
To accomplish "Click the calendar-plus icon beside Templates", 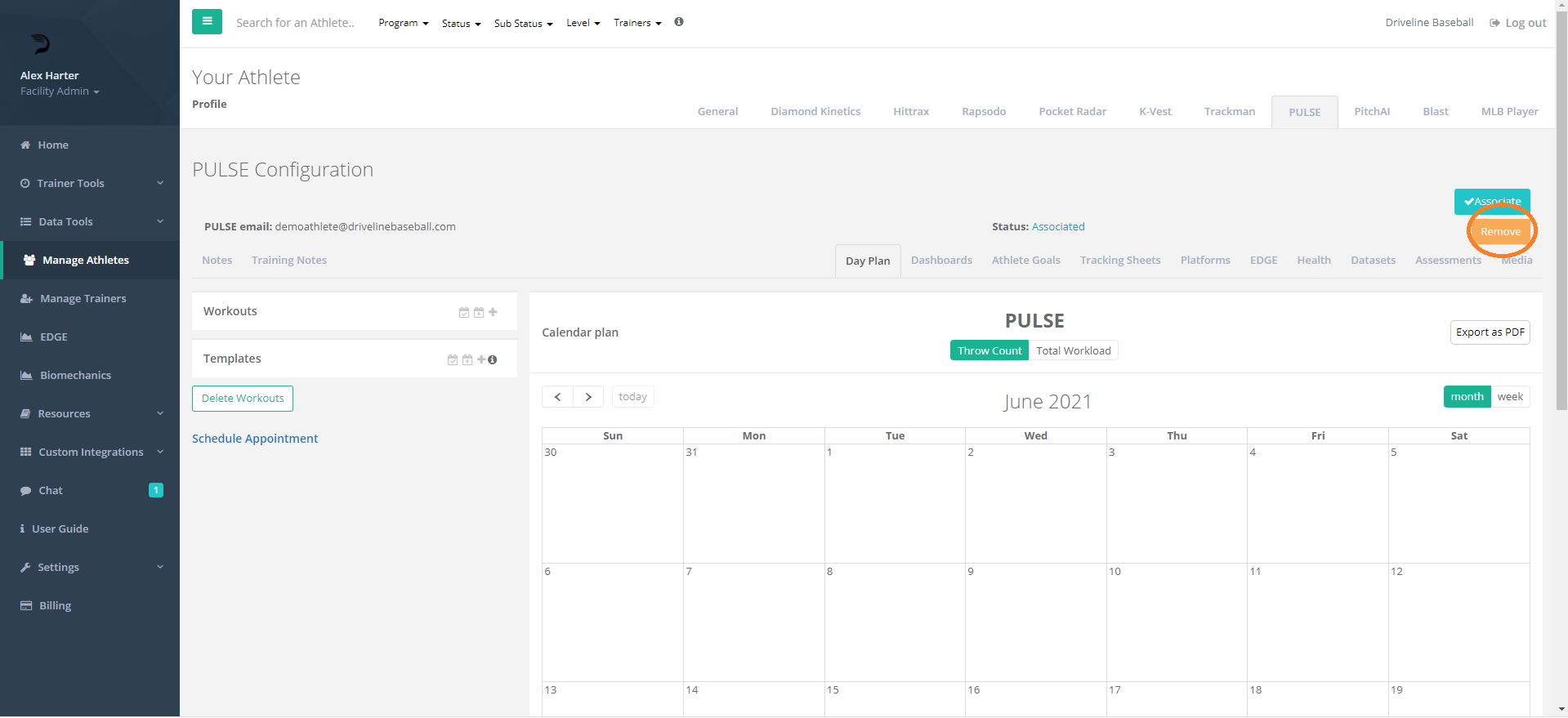I will coord(467,359).
